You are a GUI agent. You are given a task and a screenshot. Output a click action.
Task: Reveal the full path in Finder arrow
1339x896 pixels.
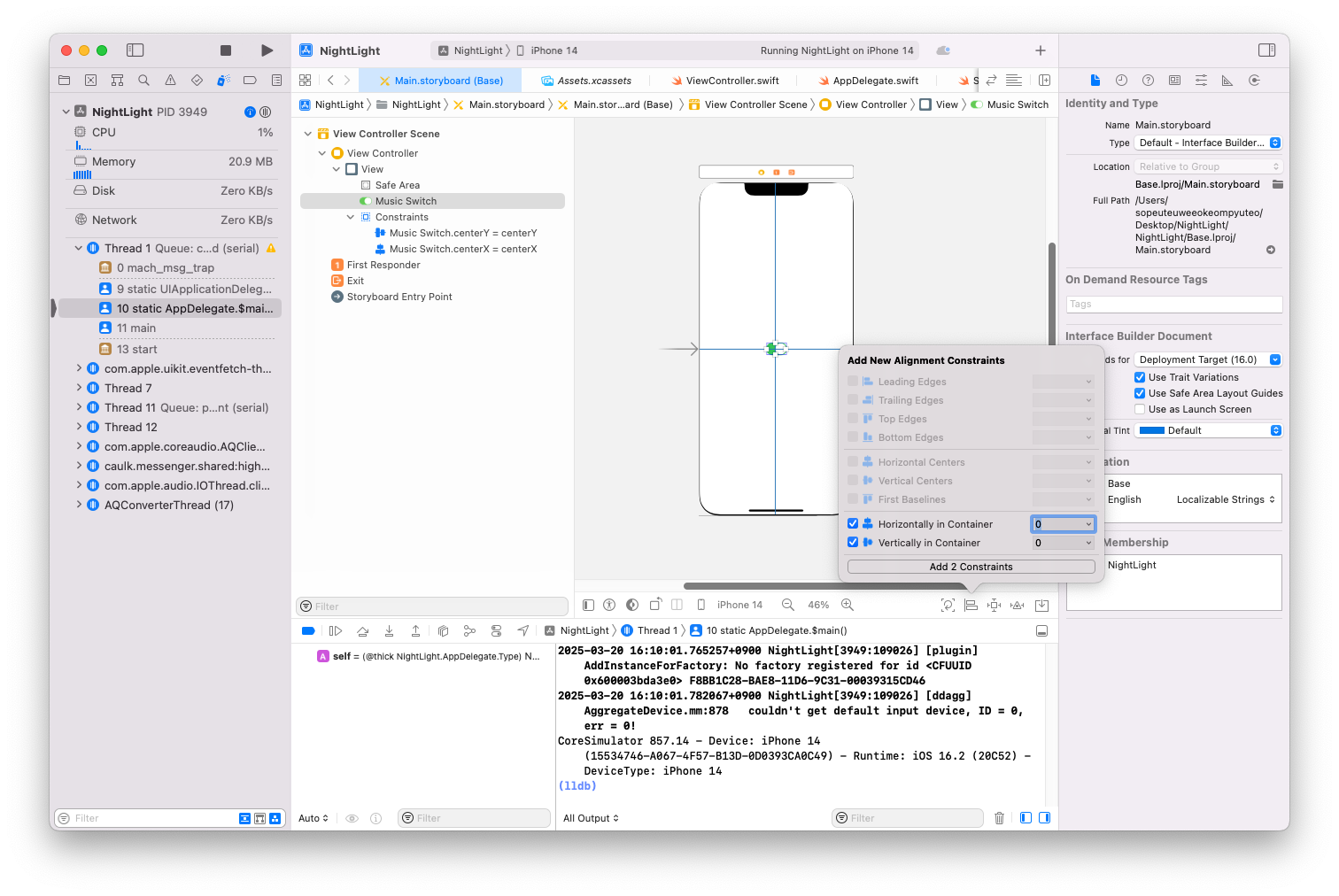tap(1271, 250)
